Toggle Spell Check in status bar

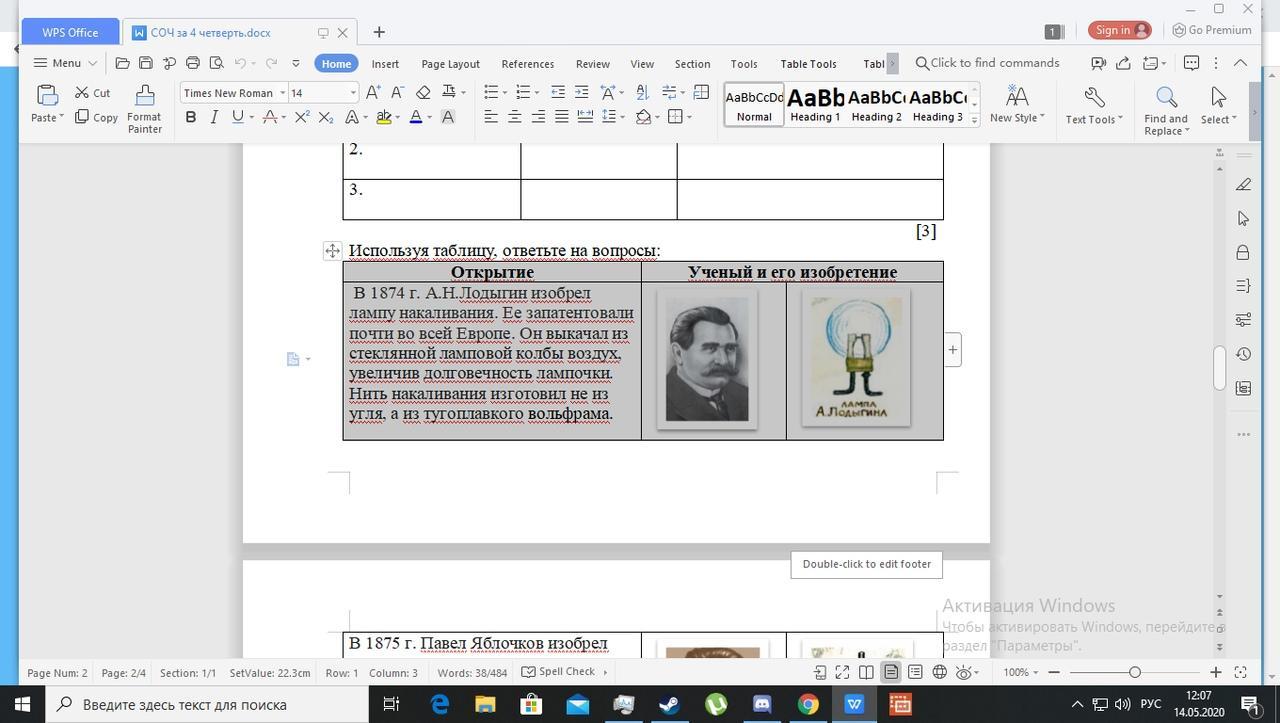[559, 672]
